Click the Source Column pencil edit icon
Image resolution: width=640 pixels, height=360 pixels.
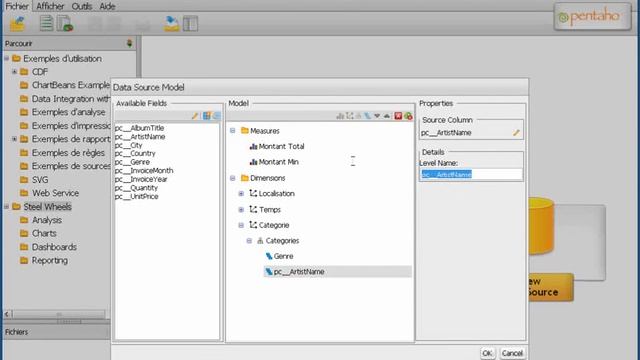click(516, 133)
